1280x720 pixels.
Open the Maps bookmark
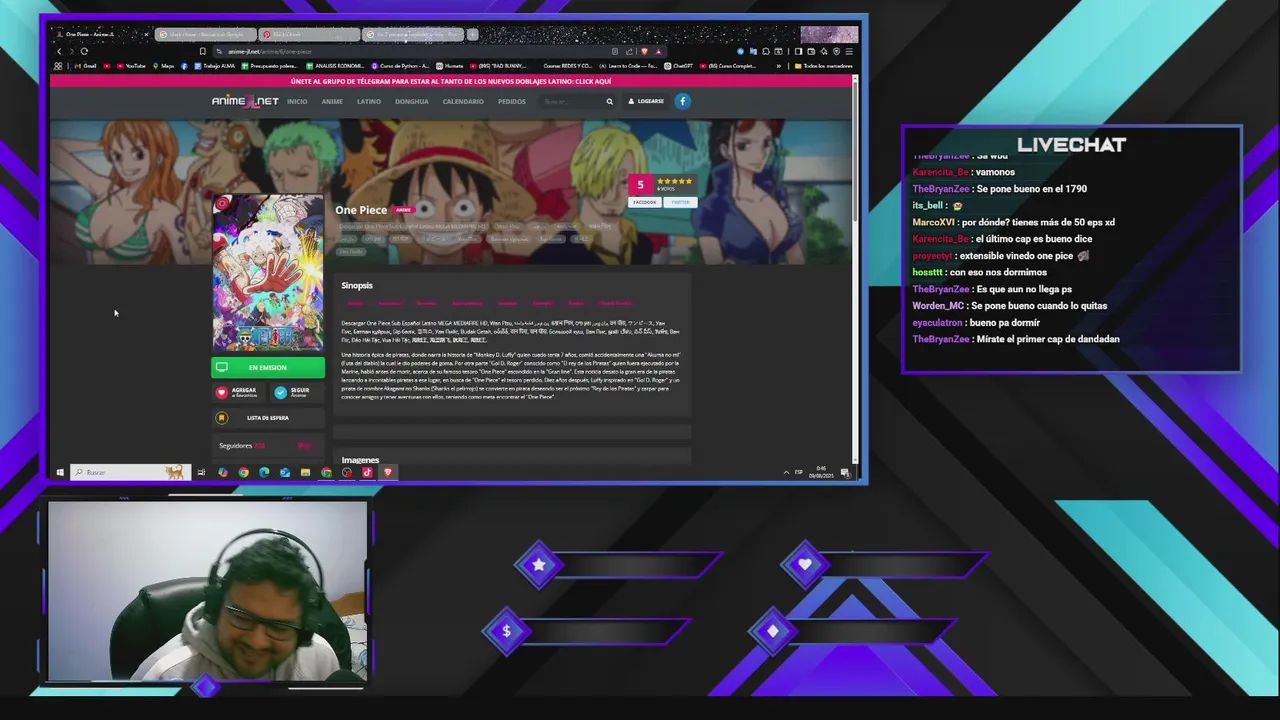[x=163, y=66]
